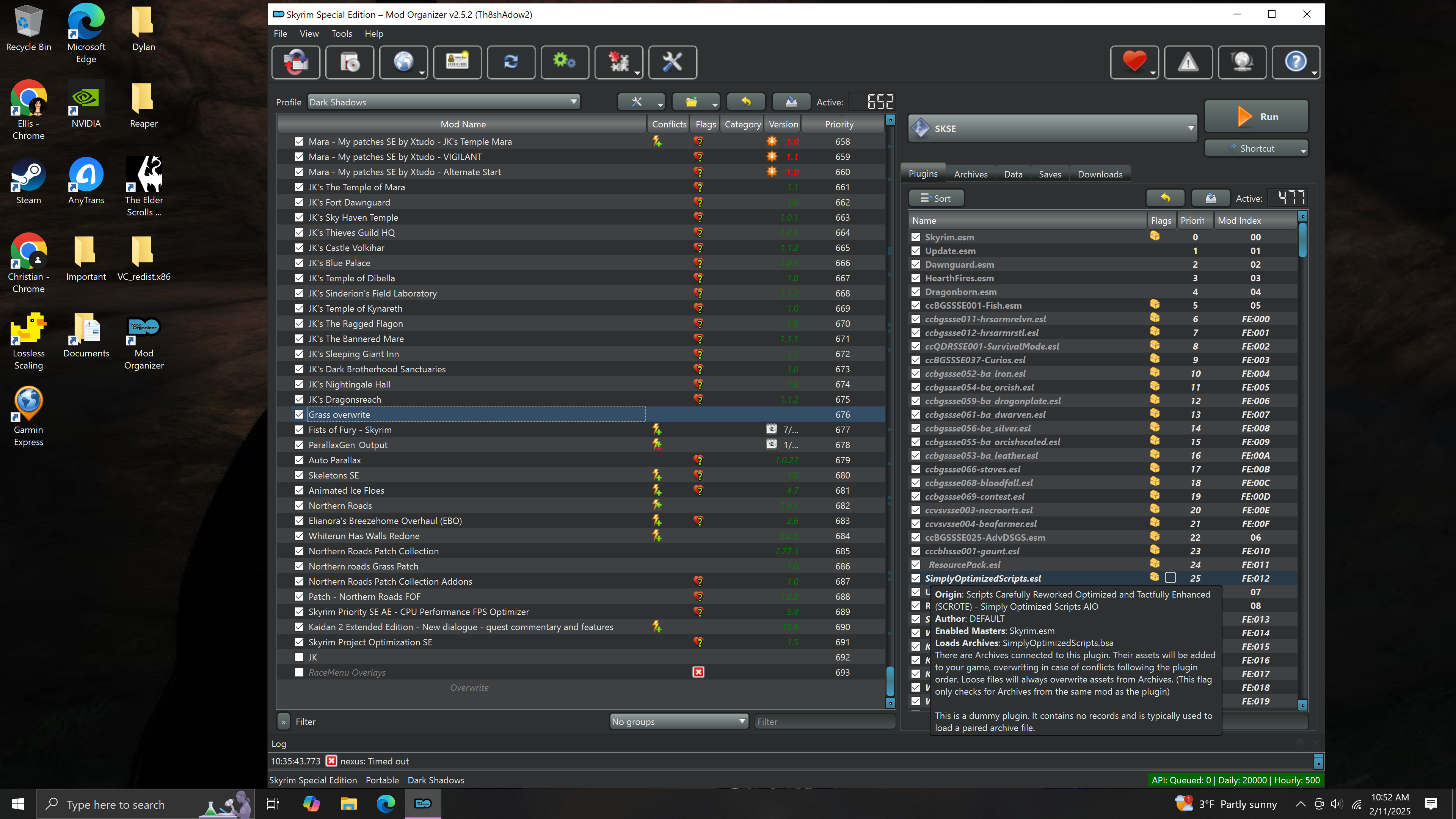The width and height of the screenshot is (1456, 819).
Task: Uncheck the Grass overwrite mod
Action: (299, 414)
